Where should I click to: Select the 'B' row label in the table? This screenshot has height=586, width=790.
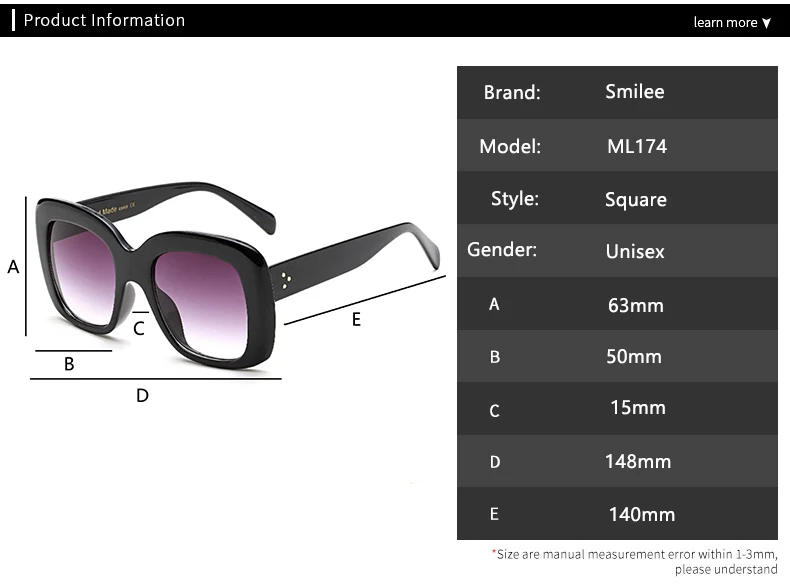495,357
